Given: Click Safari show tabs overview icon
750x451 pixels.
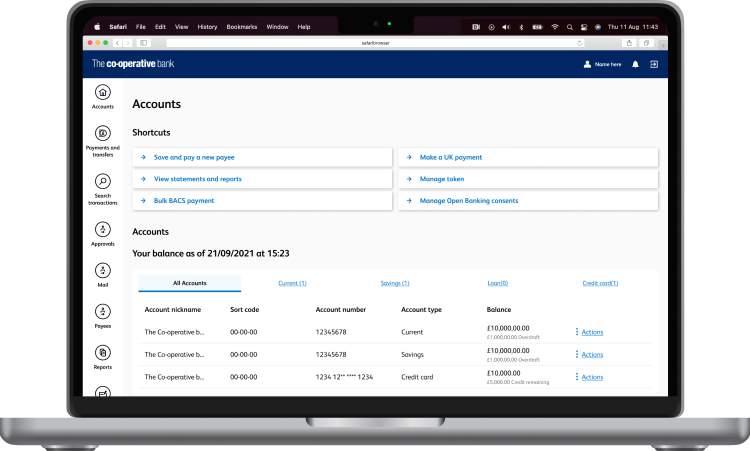Looking at the screenshot, I should click(x=646, y=43).
